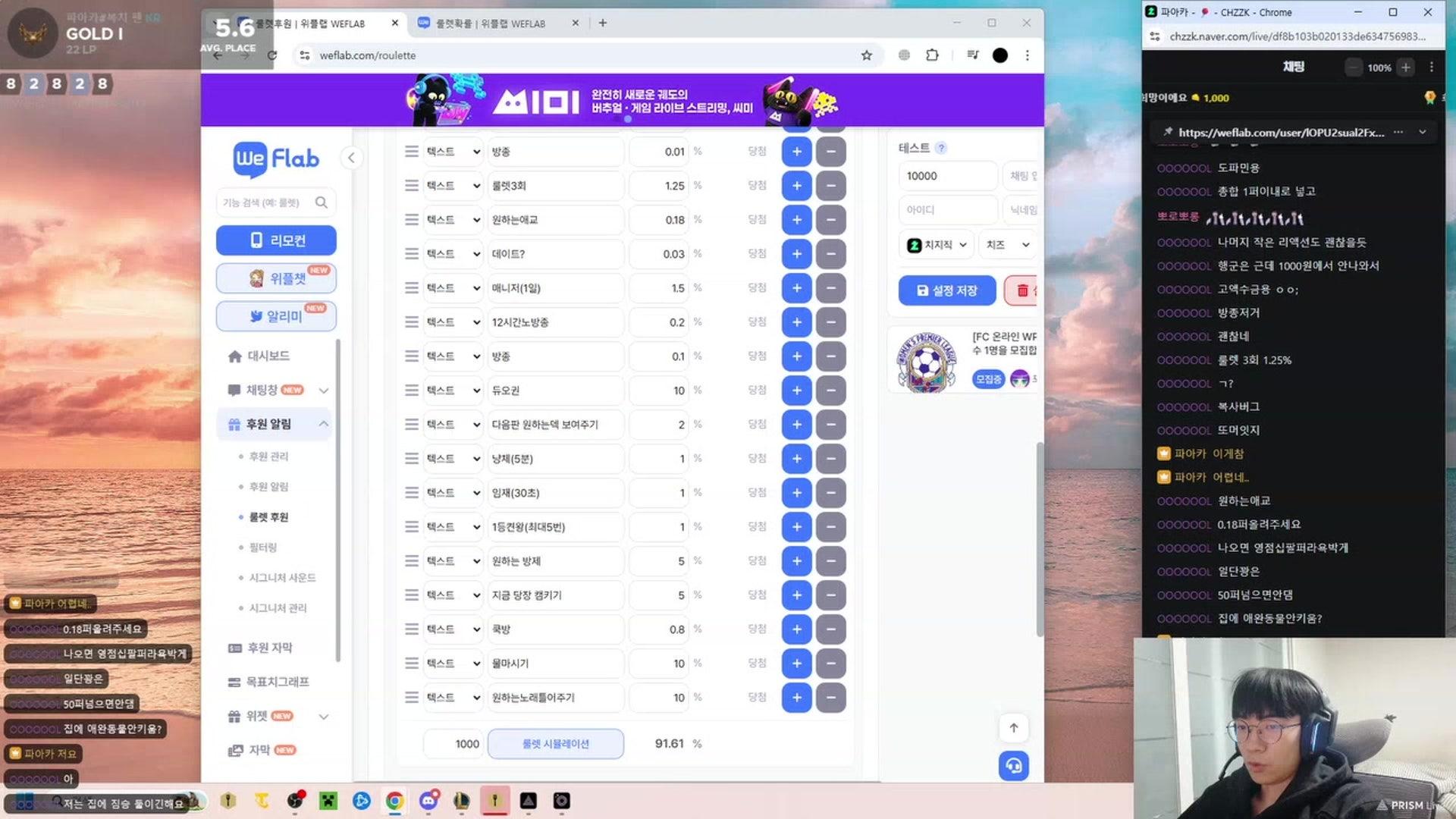1456x819 pixels.
Task: Open the 대시보드 home icon in WeFlab sidebar
Action: pyautogui.click(x=234, y=355)
